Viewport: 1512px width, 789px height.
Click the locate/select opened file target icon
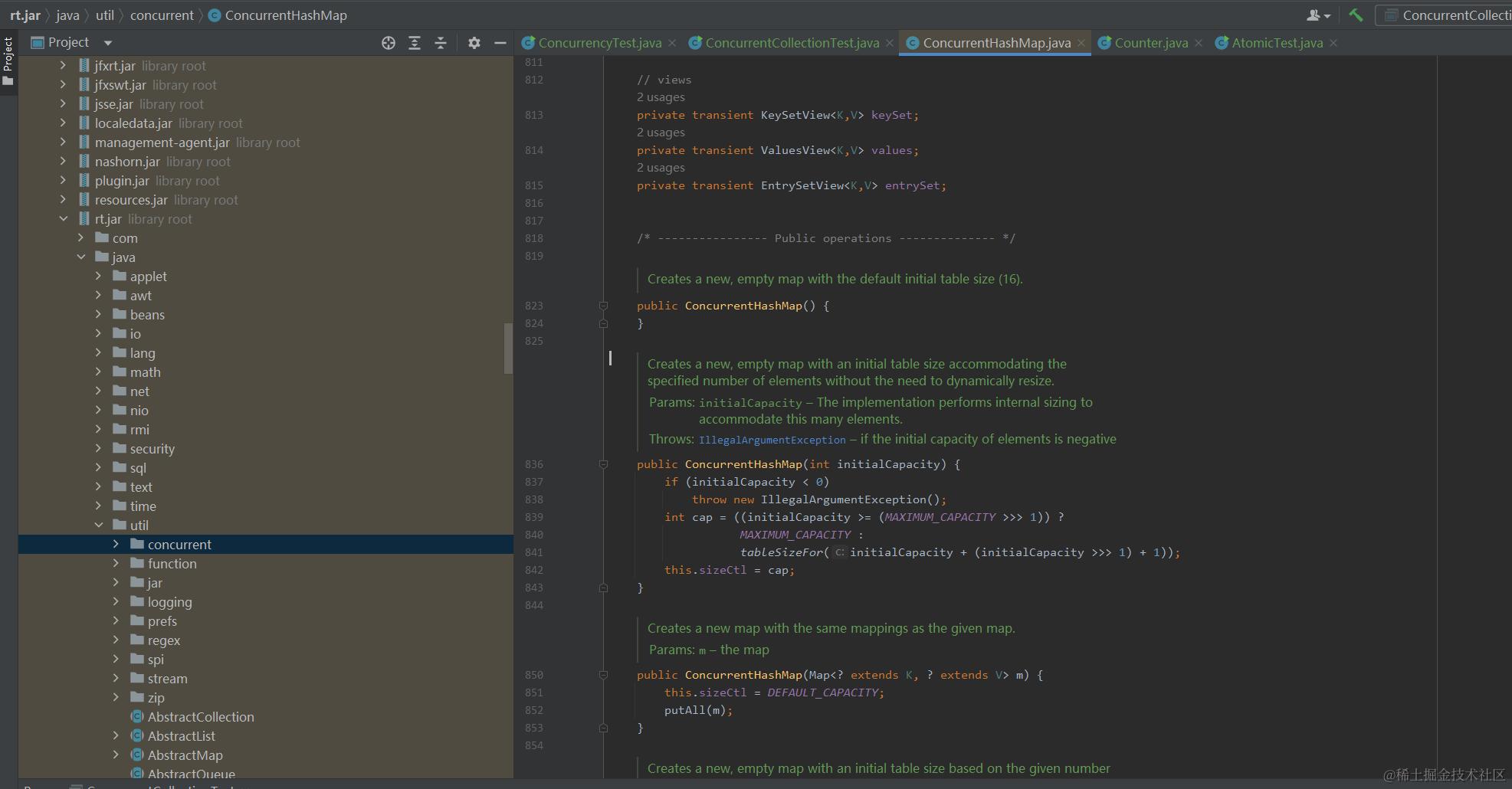(x=389, y=43)
